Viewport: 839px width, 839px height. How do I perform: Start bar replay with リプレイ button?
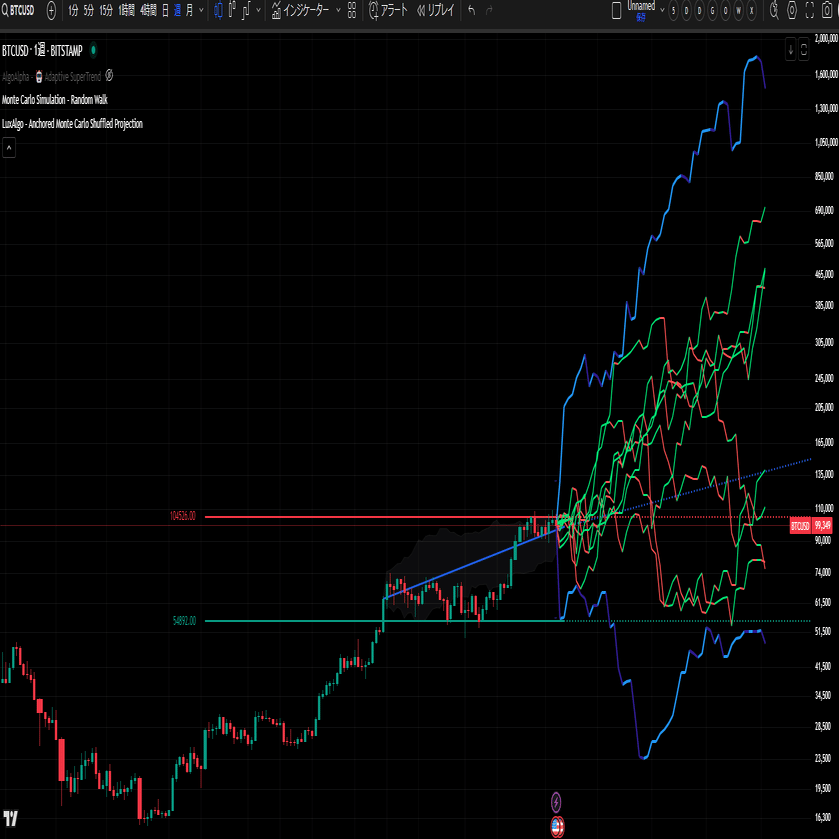pos(436,10)
